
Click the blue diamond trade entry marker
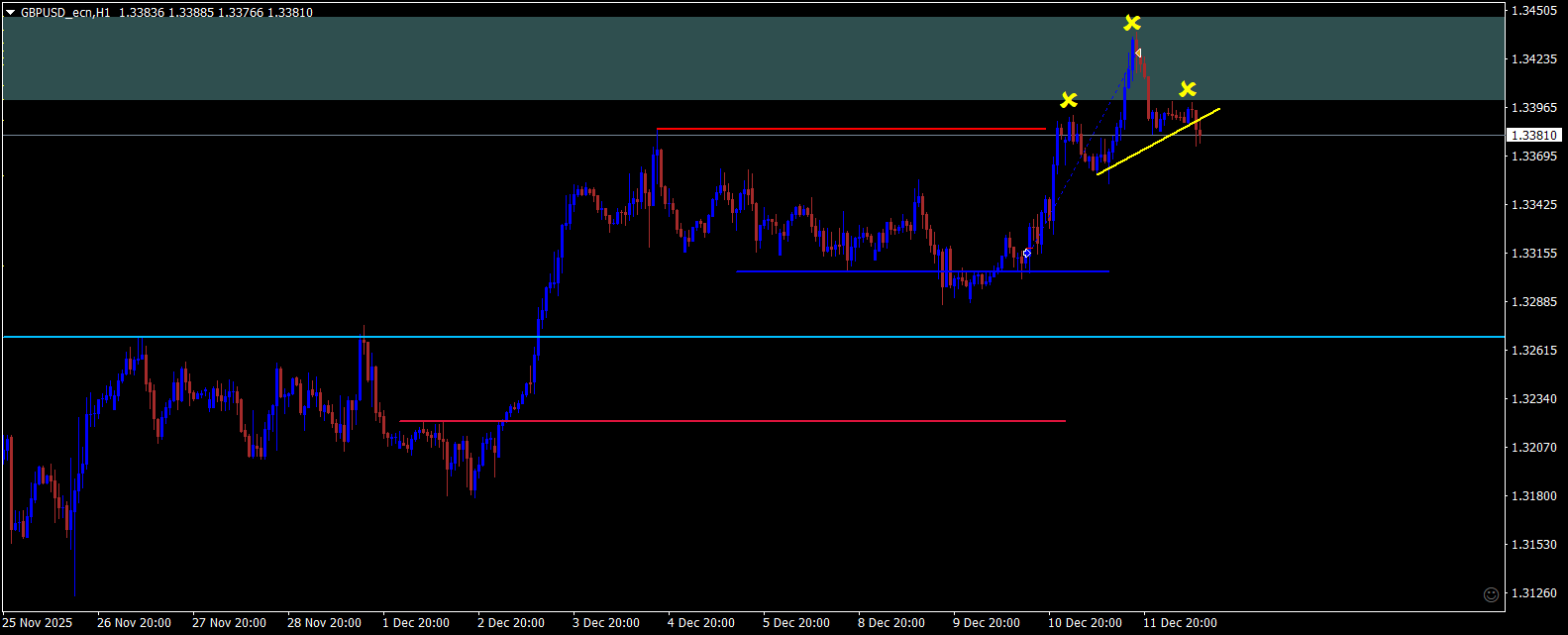(x=1027, y=254)
